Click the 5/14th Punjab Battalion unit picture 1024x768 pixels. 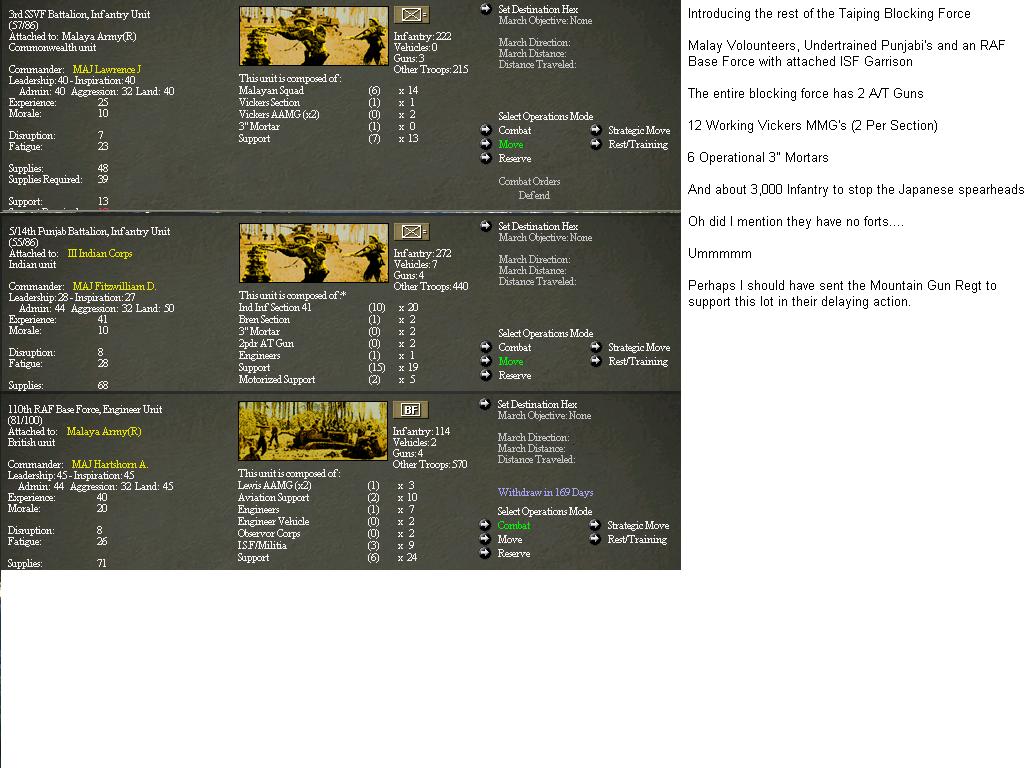[313, 253]
